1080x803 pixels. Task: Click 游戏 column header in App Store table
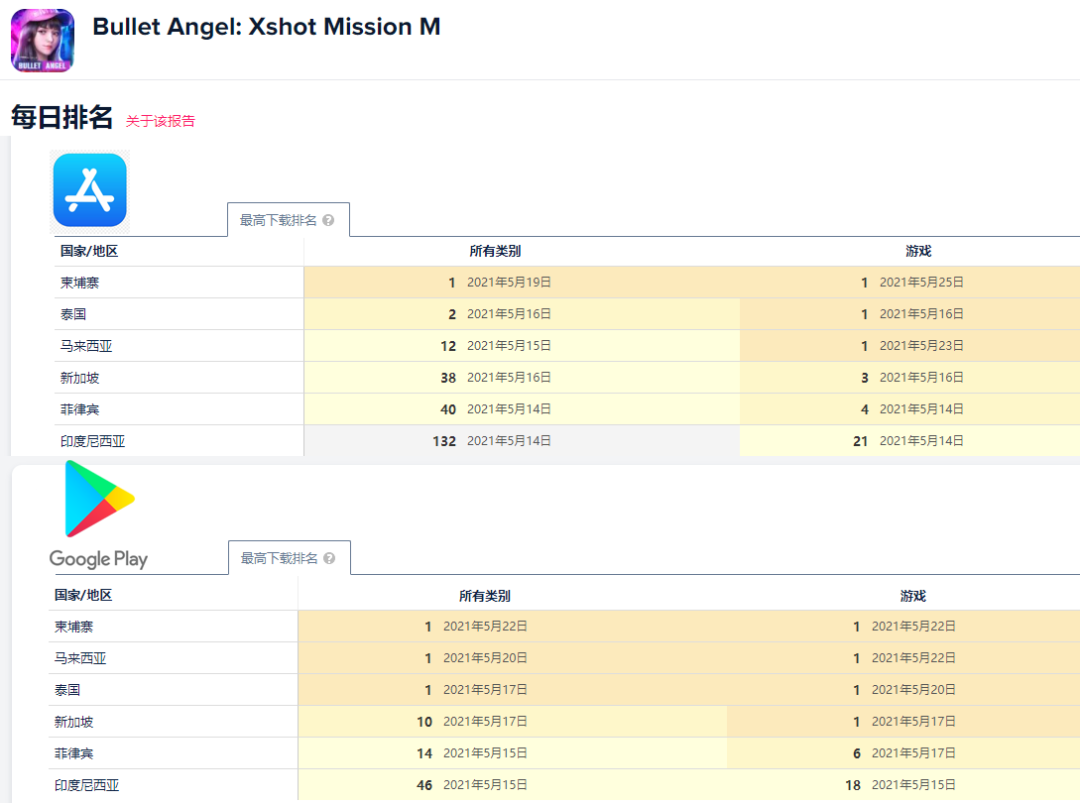click(x=918, y=251)
